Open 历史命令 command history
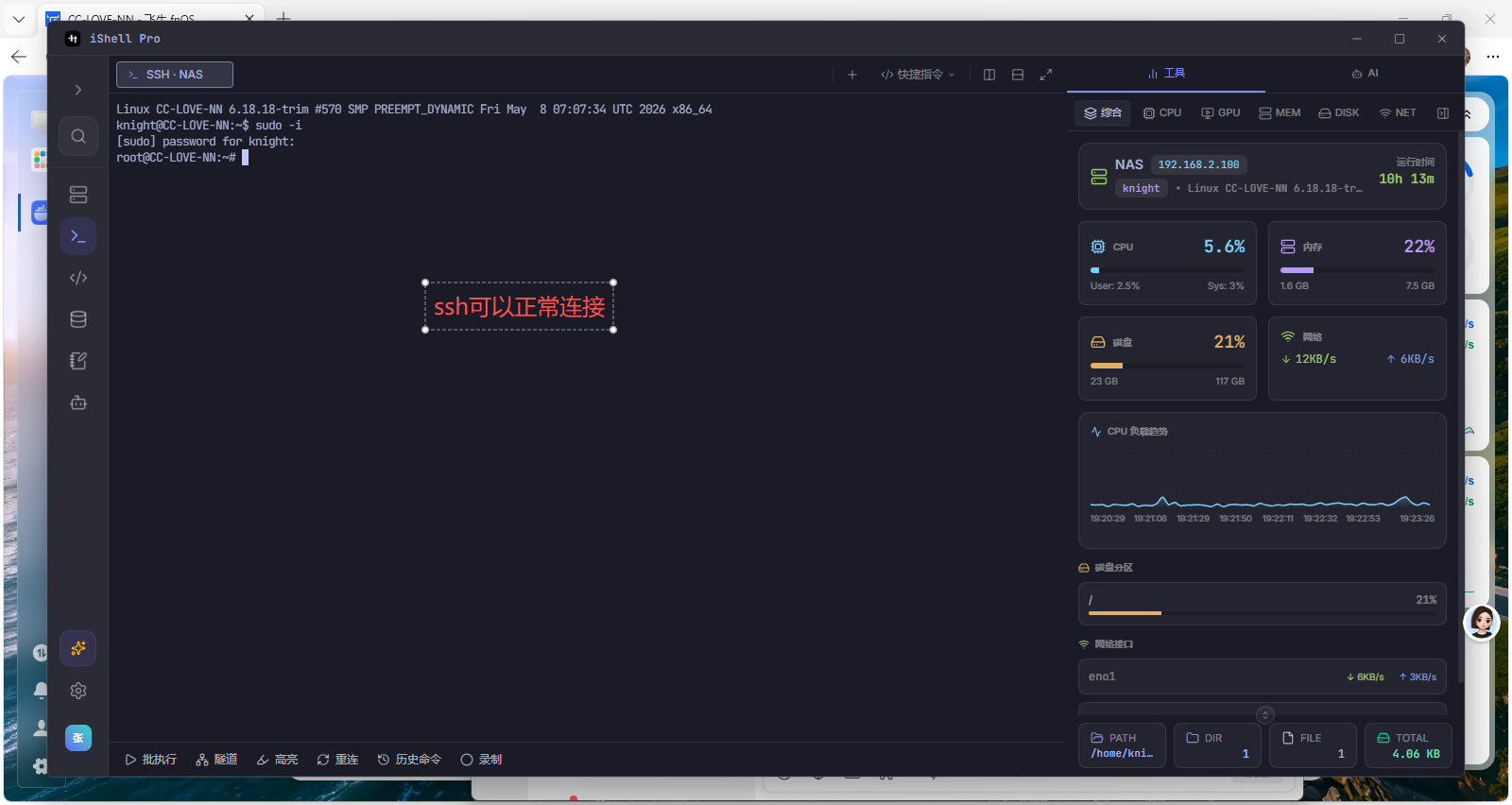The width and height of the screenshot is (1512, 805). [x=409, y=760]
